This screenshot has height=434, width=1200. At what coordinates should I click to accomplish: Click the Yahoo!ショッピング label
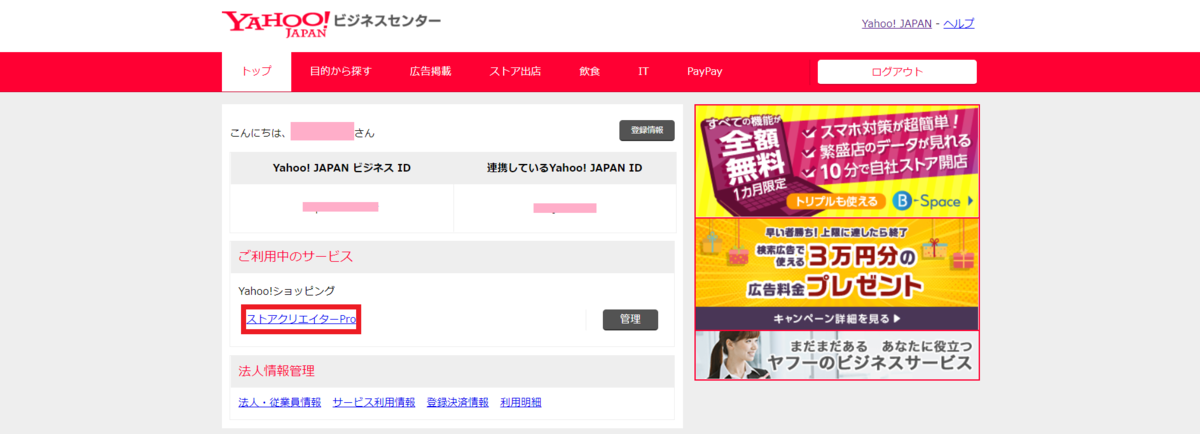click(286, 291)
